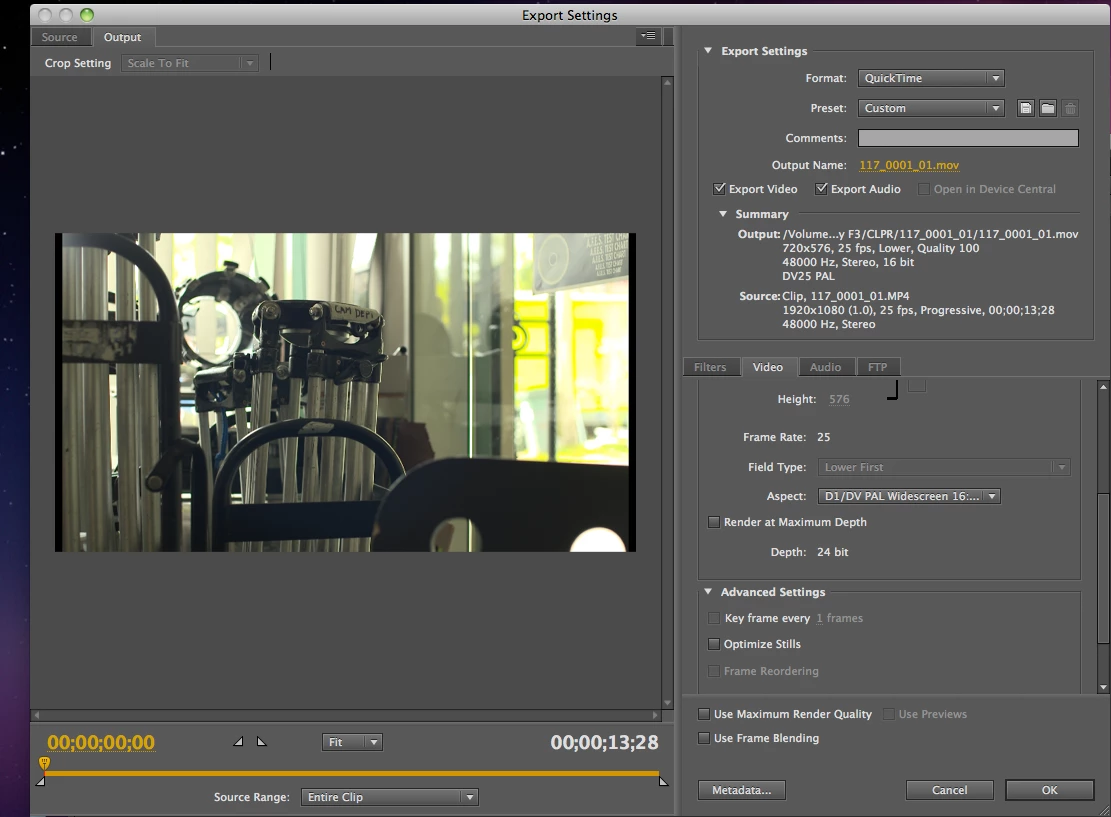Click the timeline in point marker
Image resolution: width=1111 pixels, height=817 pixels.
tap(40, 782)
